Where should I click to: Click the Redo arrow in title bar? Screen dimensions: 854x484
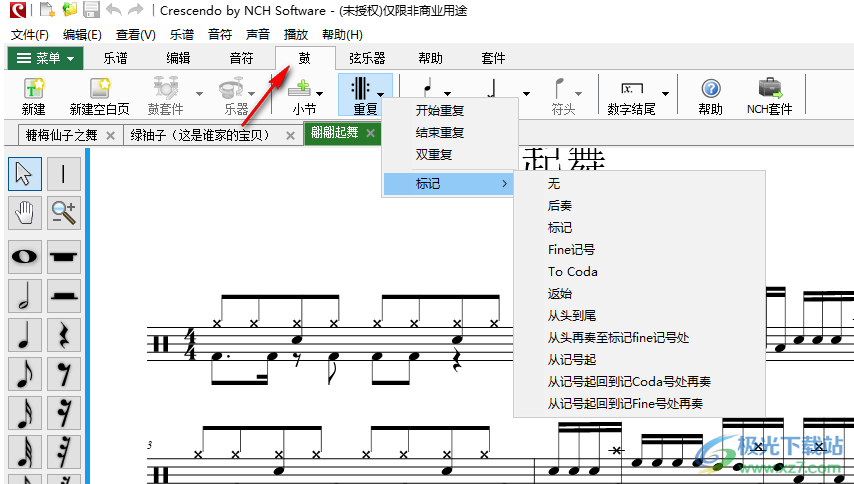[x=135, y=9]
